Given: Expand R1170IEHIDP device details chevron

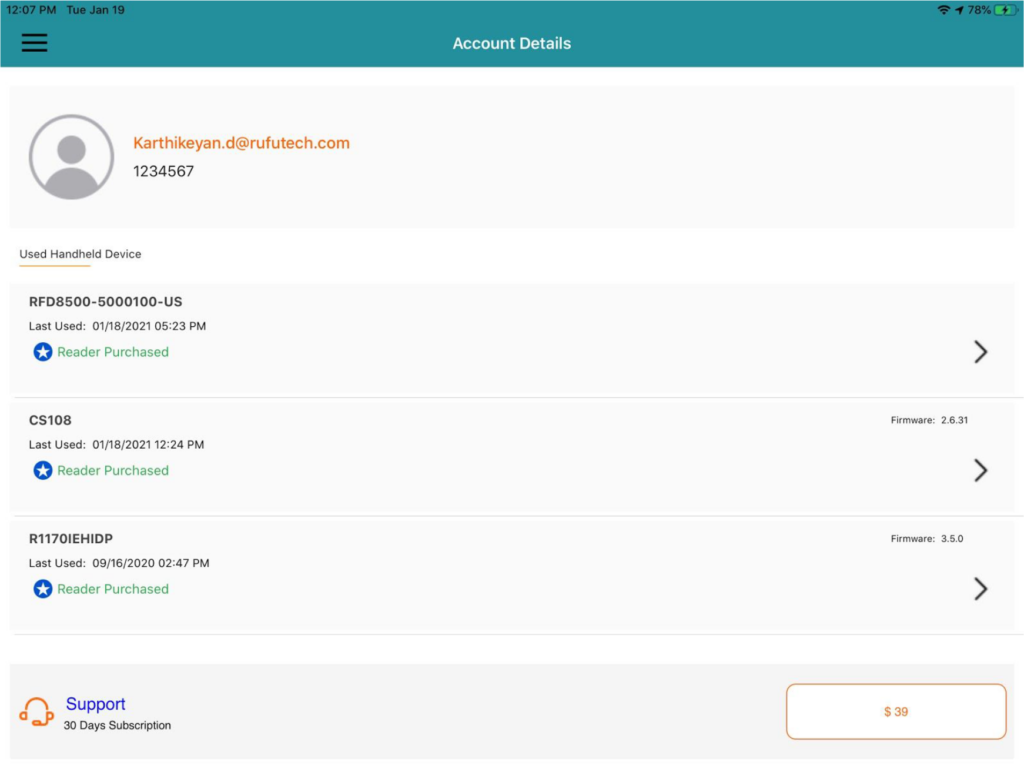Looking at the screenshot, I should (x=980, y=589).
